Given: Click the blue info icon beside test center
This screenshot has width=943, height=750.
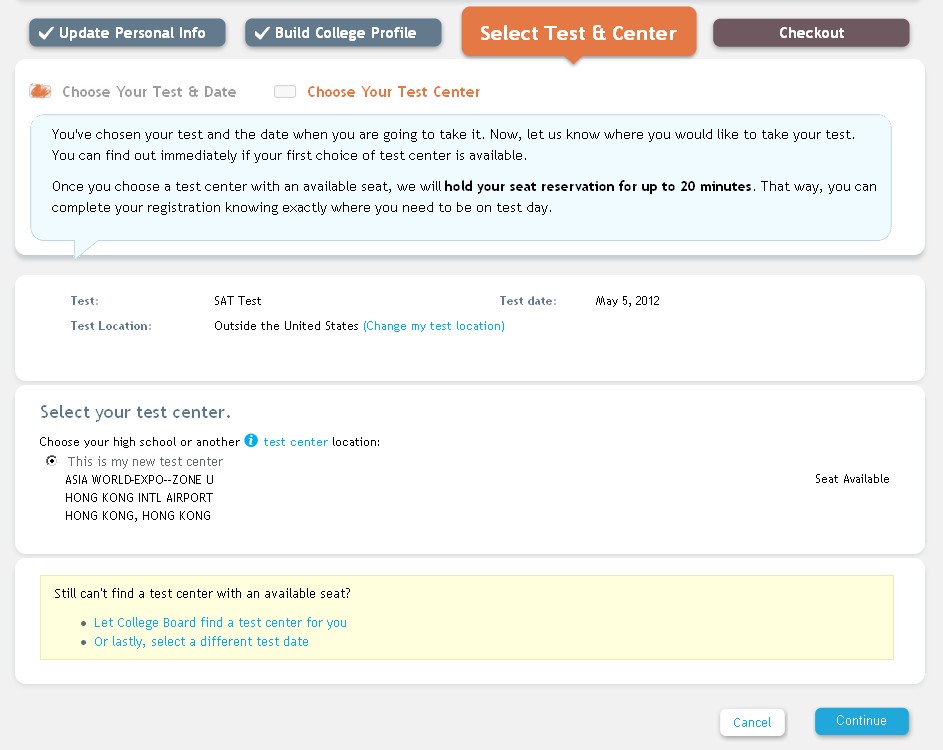Looking at the screenshot, I should click(x=251, y=441).
